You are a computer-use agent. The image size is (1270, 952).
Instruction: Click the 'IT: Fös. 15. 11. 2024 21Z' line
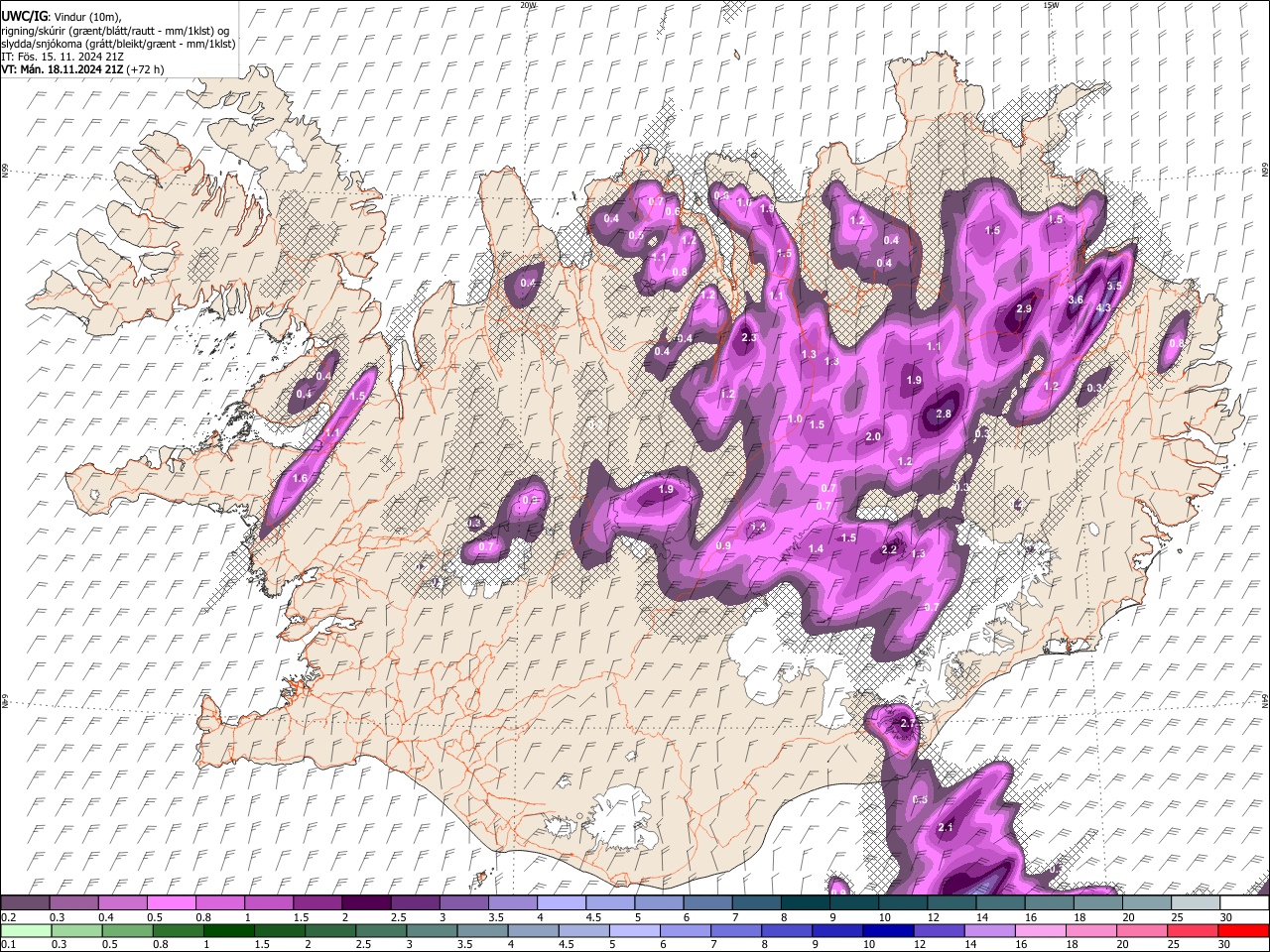[63, 57]
